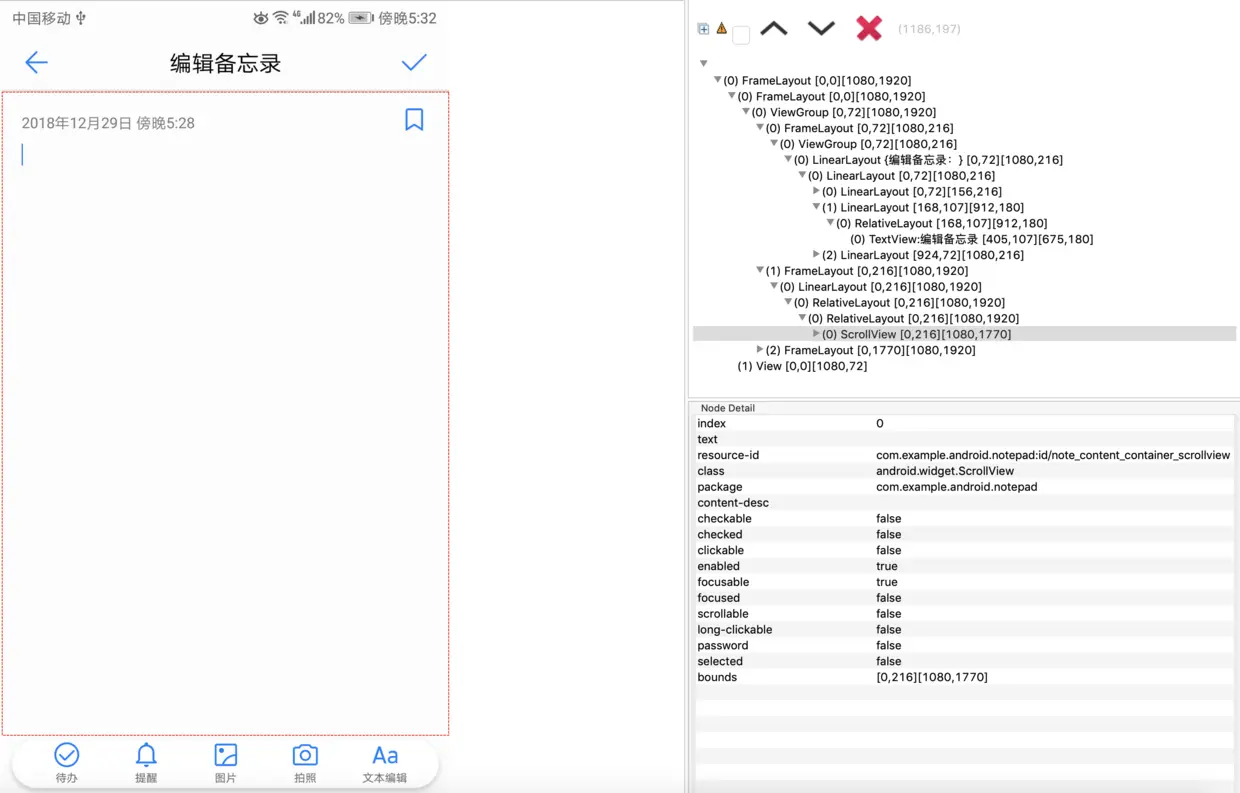The width and height of the screenshot is (1240, 793).
Task: Click the Wi-Fi icon in the phone status bar
Action: [x=281, y=18]
